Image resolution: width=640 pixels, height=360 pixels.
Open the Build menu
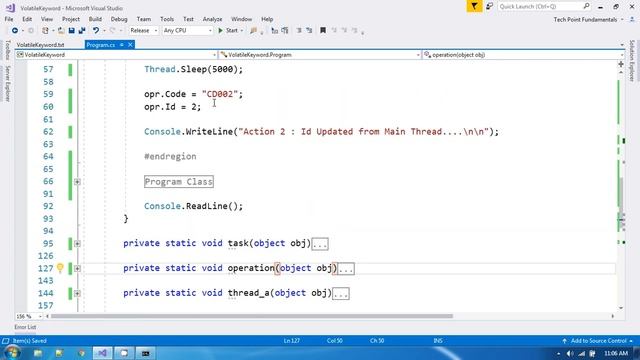(x=95, y=19)
